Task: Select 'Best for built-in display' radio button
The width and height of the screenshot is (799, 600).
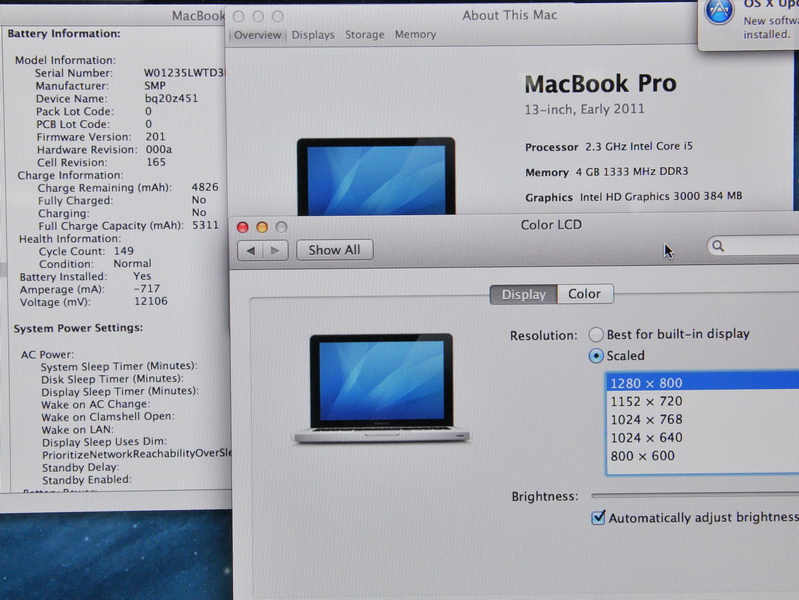Action: click(x=596, y=334)
